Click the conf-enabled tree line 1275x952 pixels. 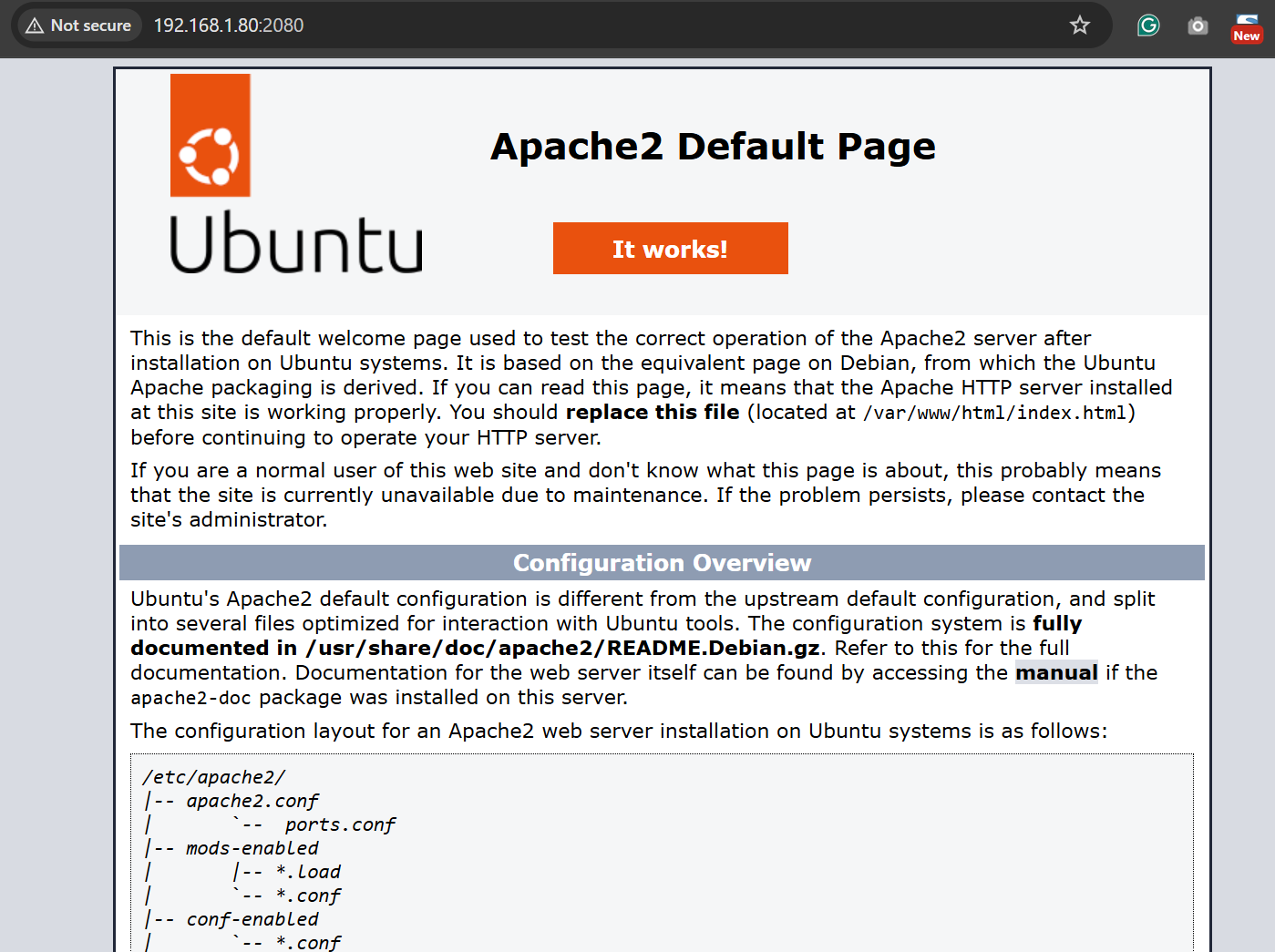point(252,919)
